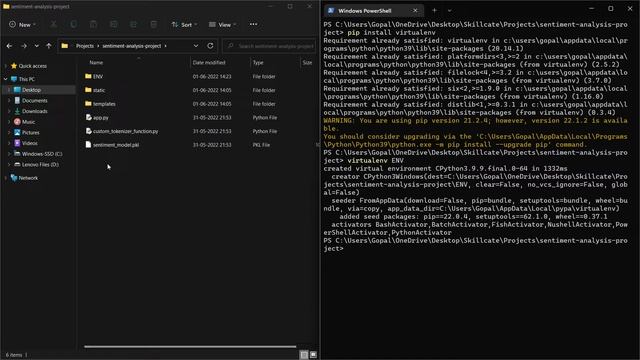This screenshot has height=360, width=640.
Task: Expand the Desktop tree node arrow
Action: pos(9,90)
